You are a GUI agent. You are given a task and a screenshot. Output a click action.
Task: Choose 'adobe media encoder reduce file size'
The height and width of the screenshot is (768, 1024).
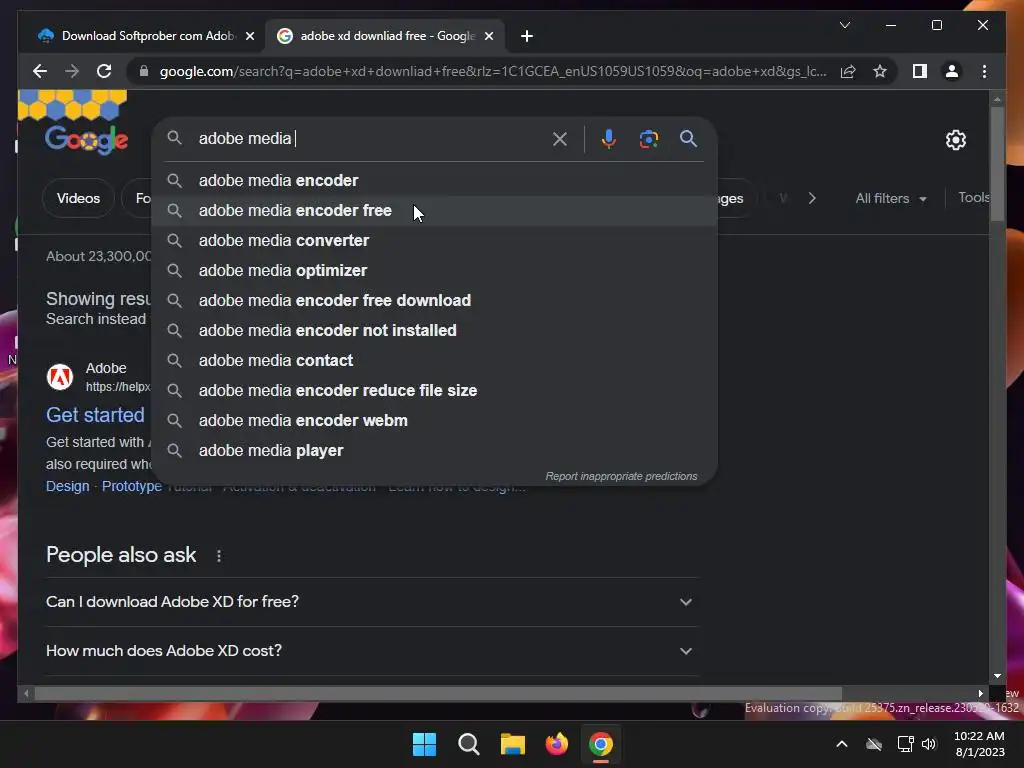pyautogui.click(x=434, y=391)
